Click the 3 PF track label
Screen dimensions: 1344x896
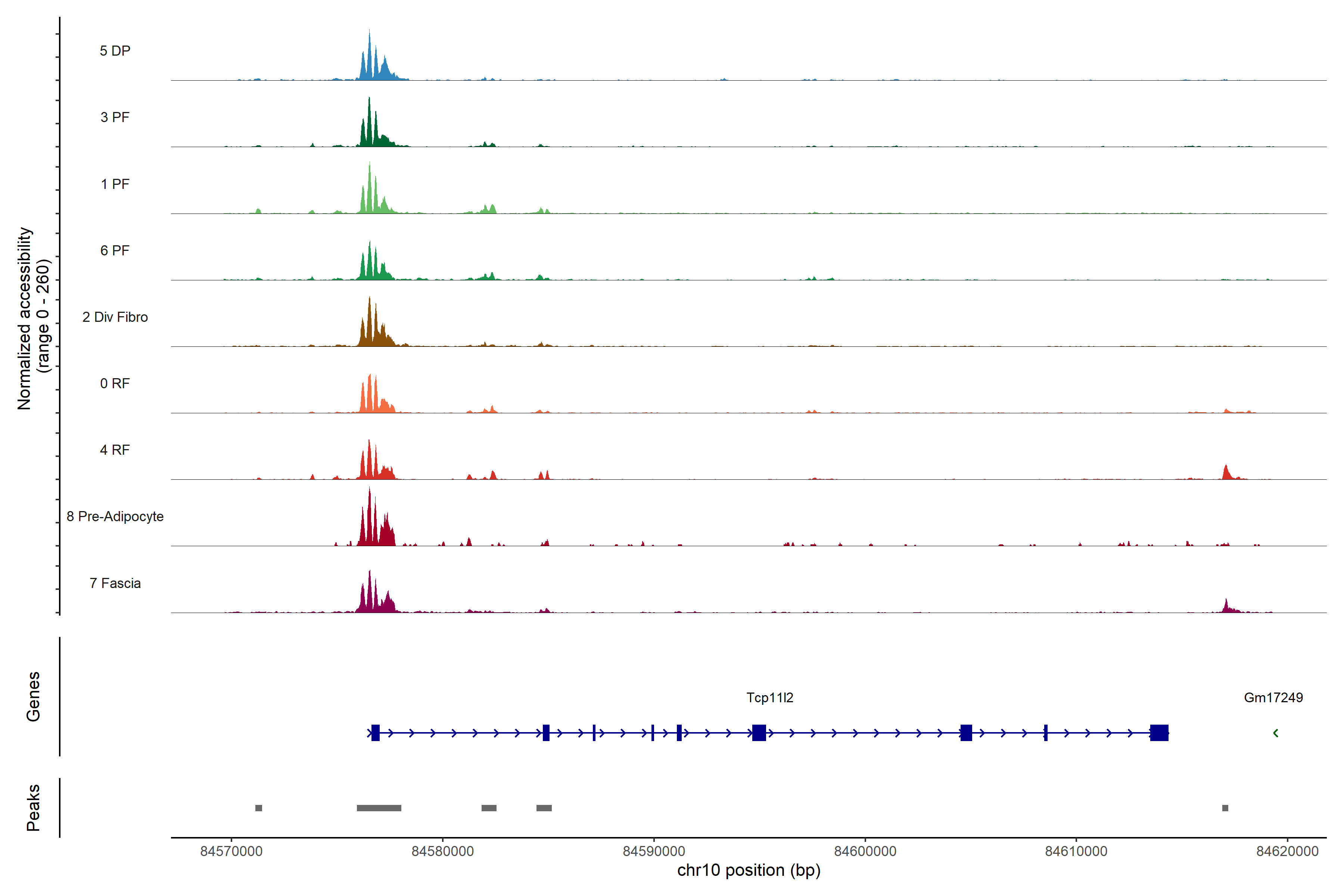115,117
